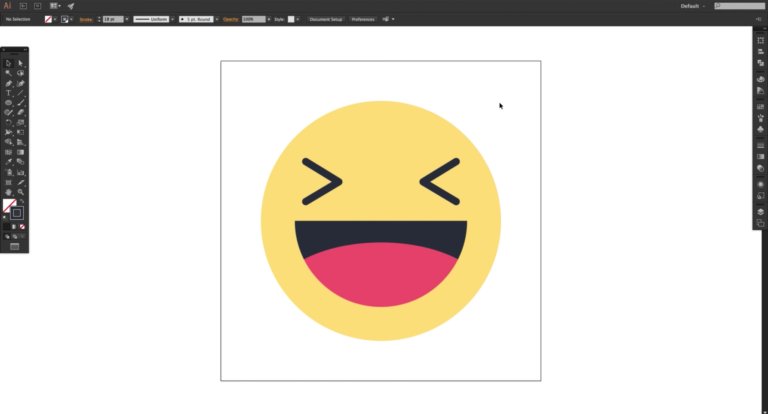
Task: Select the Artboard tool
Action: coord(8,182)
